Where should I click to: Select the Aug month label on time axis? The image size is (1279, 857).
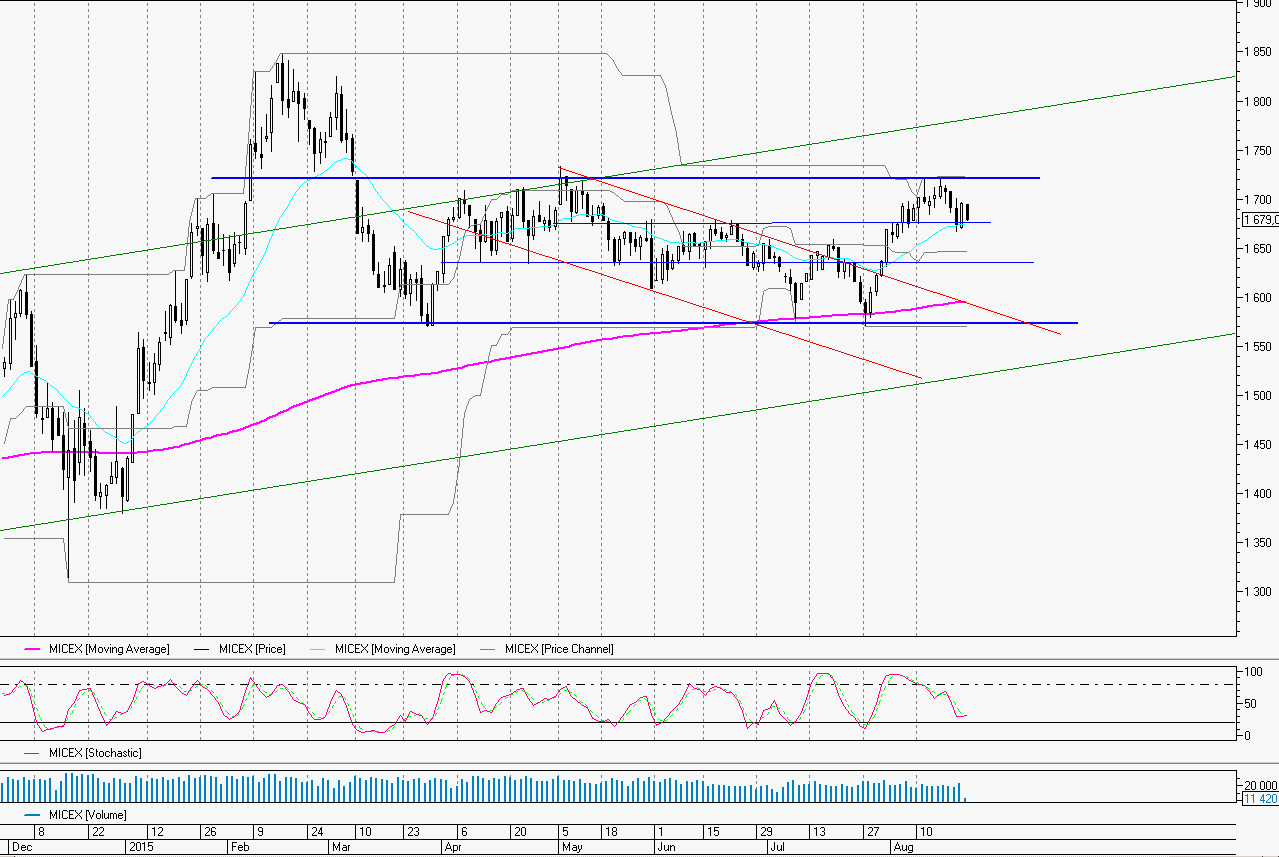[903, 846]
